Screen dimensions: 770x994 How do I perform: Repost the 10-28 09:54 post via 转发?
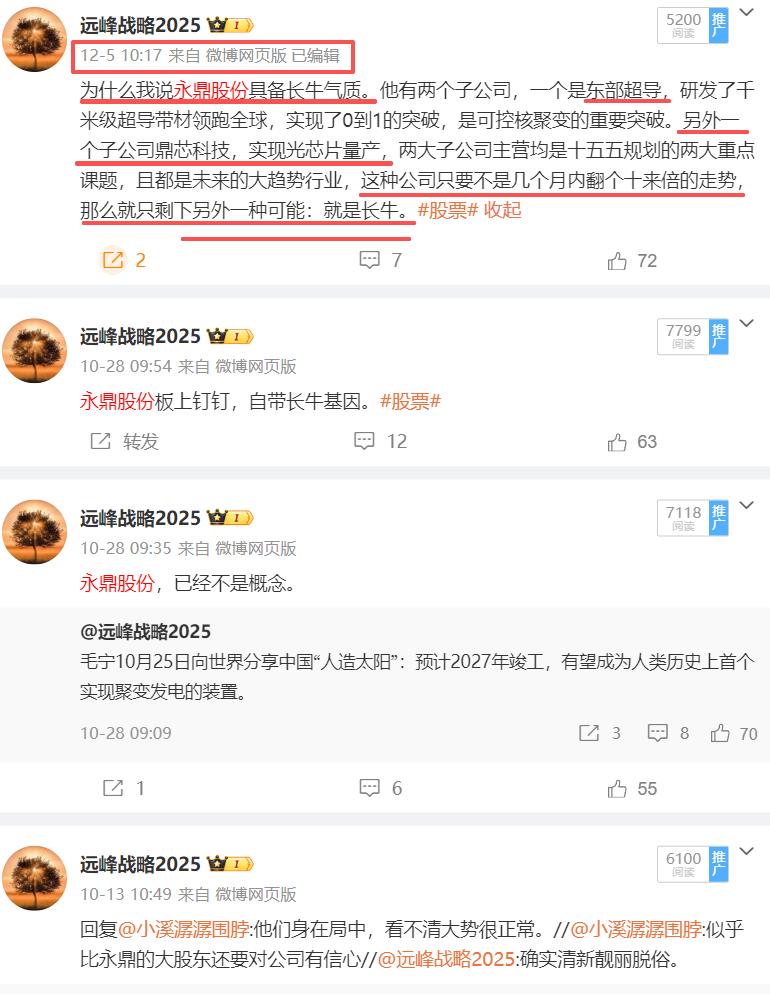pyautogui.click(x=125, y=441)
